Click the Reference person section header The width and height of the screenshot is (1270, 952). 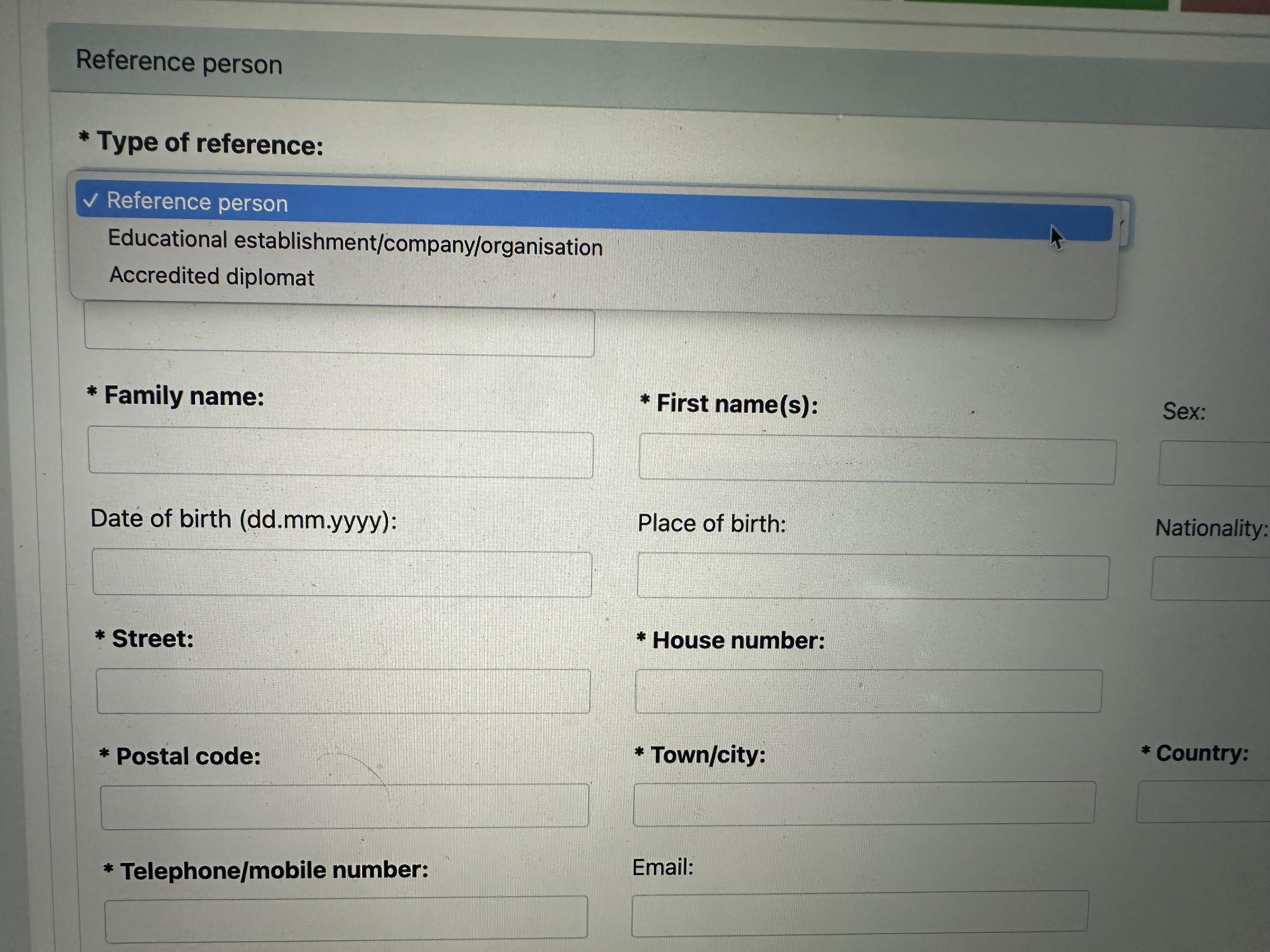coord(179,62)
